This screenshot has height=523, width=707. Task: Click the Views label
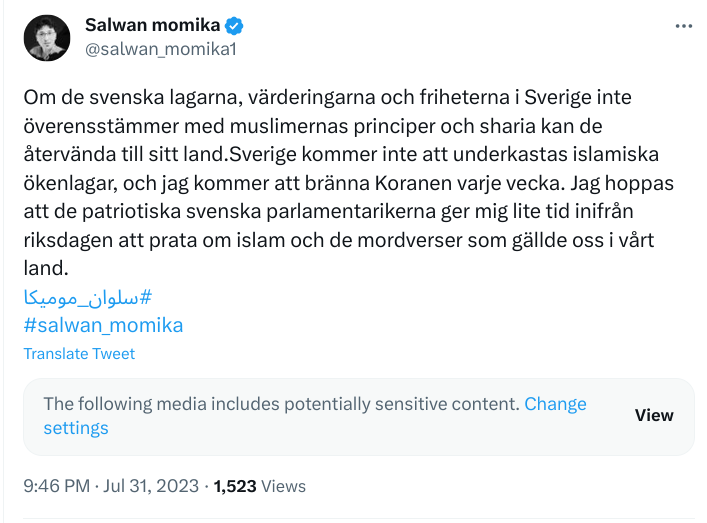pyautogui.click(x=284, y=486)
